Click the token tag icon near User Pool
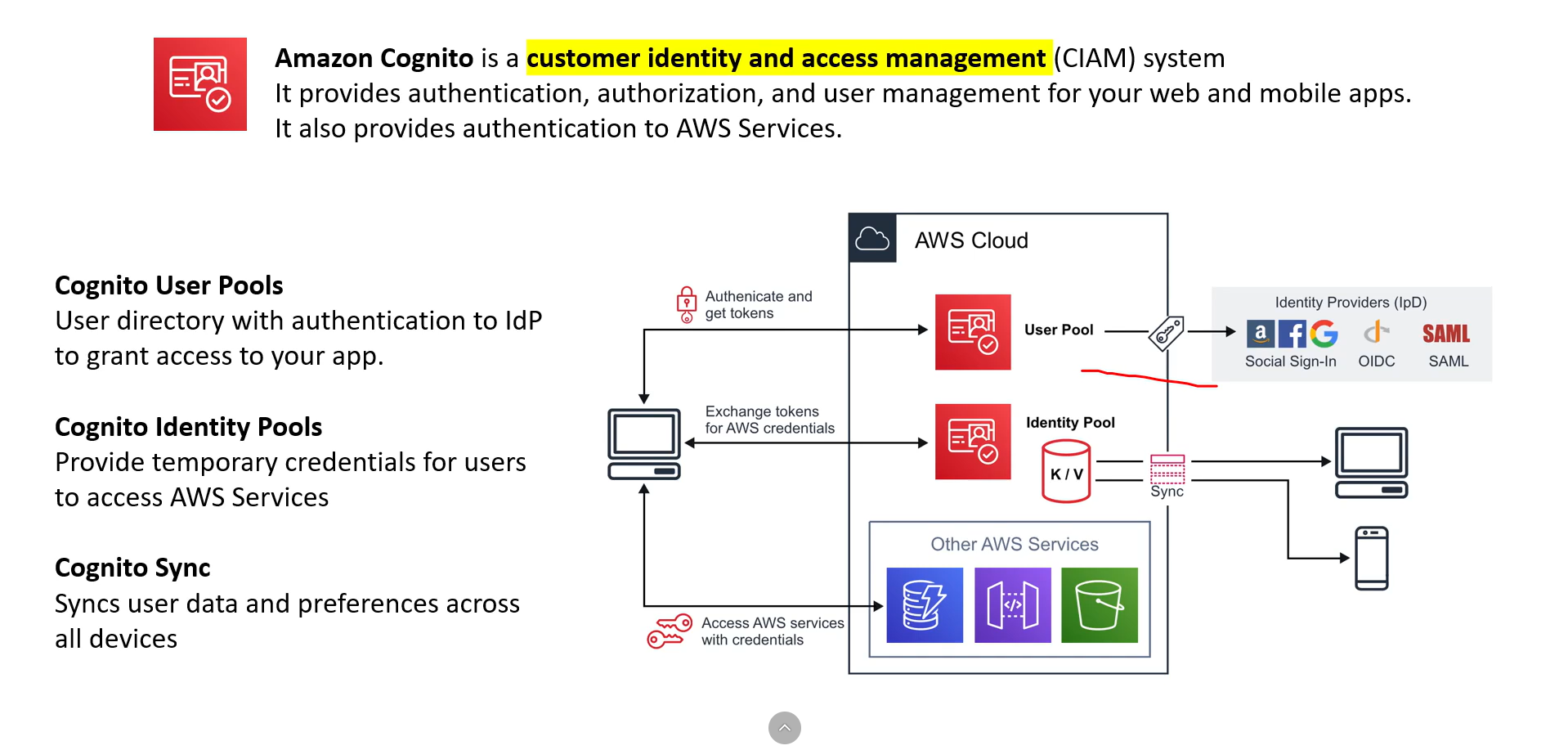The height and width of the screenshot is (750, 1568). point(1167,333)
